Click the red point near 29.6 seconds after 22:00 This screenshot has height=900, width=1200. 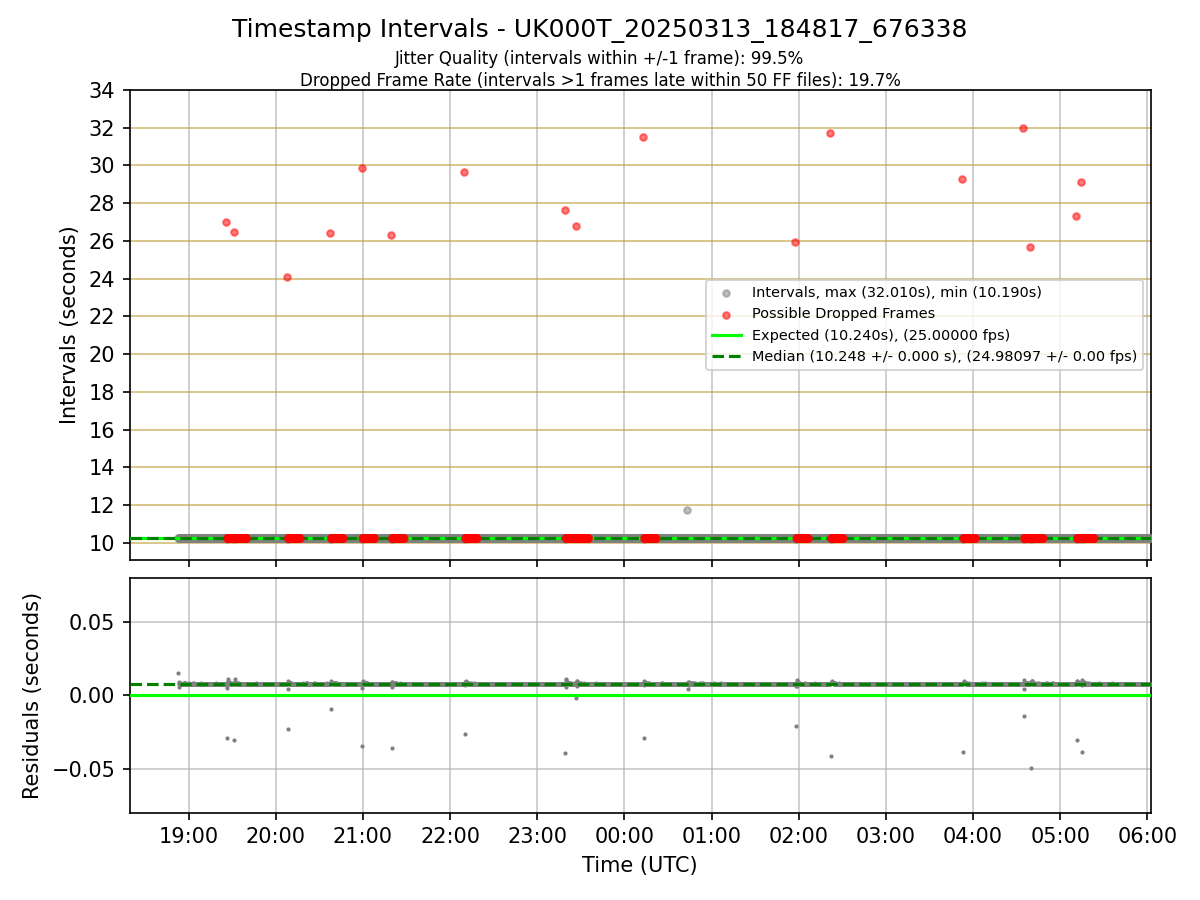[x=464, y=172]
